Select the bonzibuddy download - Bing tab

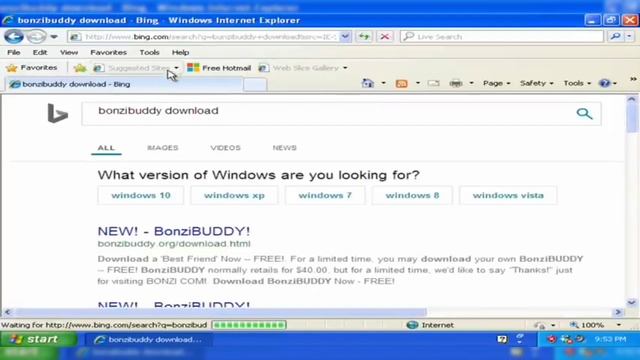click(x=123, y=84)
